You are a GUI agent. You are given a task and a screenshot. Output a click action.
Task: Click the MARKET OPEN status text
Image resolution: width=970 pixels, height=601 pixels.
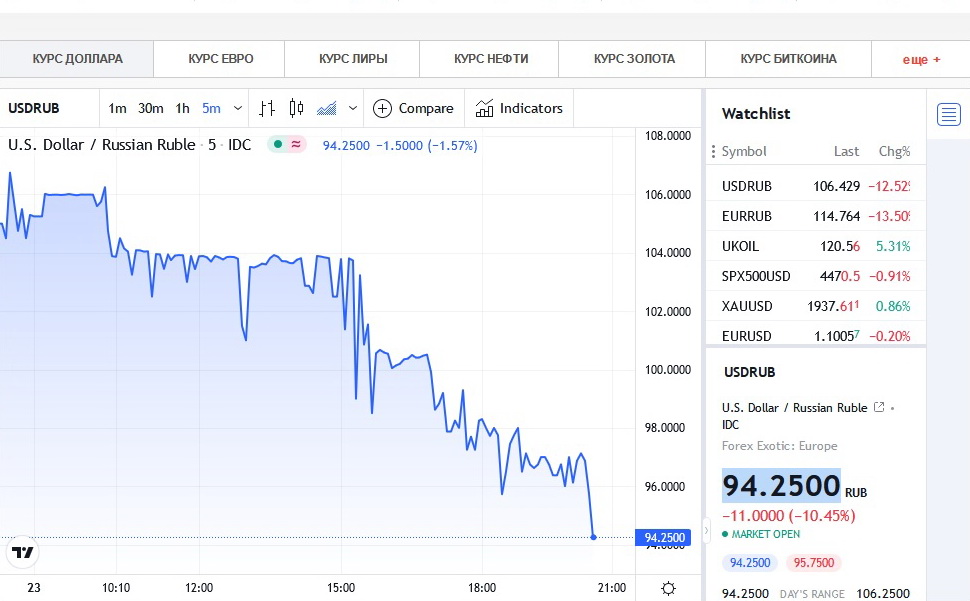pos(766,534)
